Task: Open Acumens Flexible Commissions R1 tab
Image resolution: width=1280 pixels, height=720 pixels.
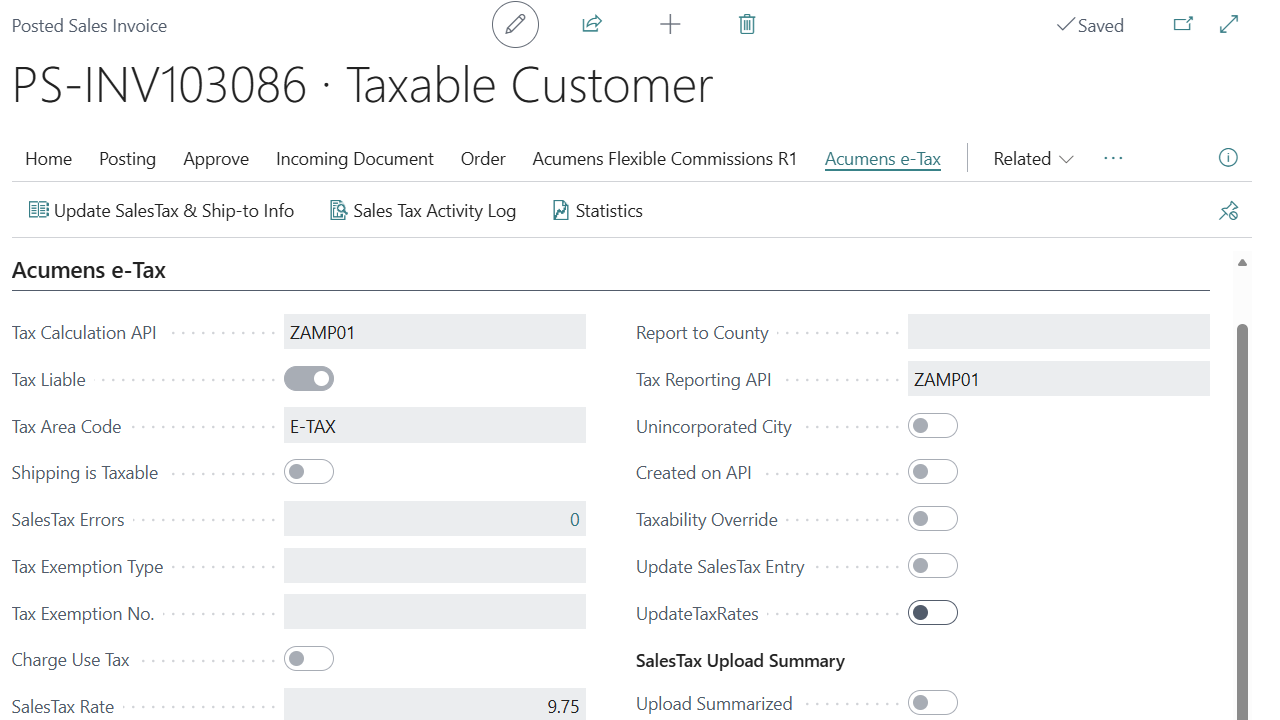Action: coord(665,159)
